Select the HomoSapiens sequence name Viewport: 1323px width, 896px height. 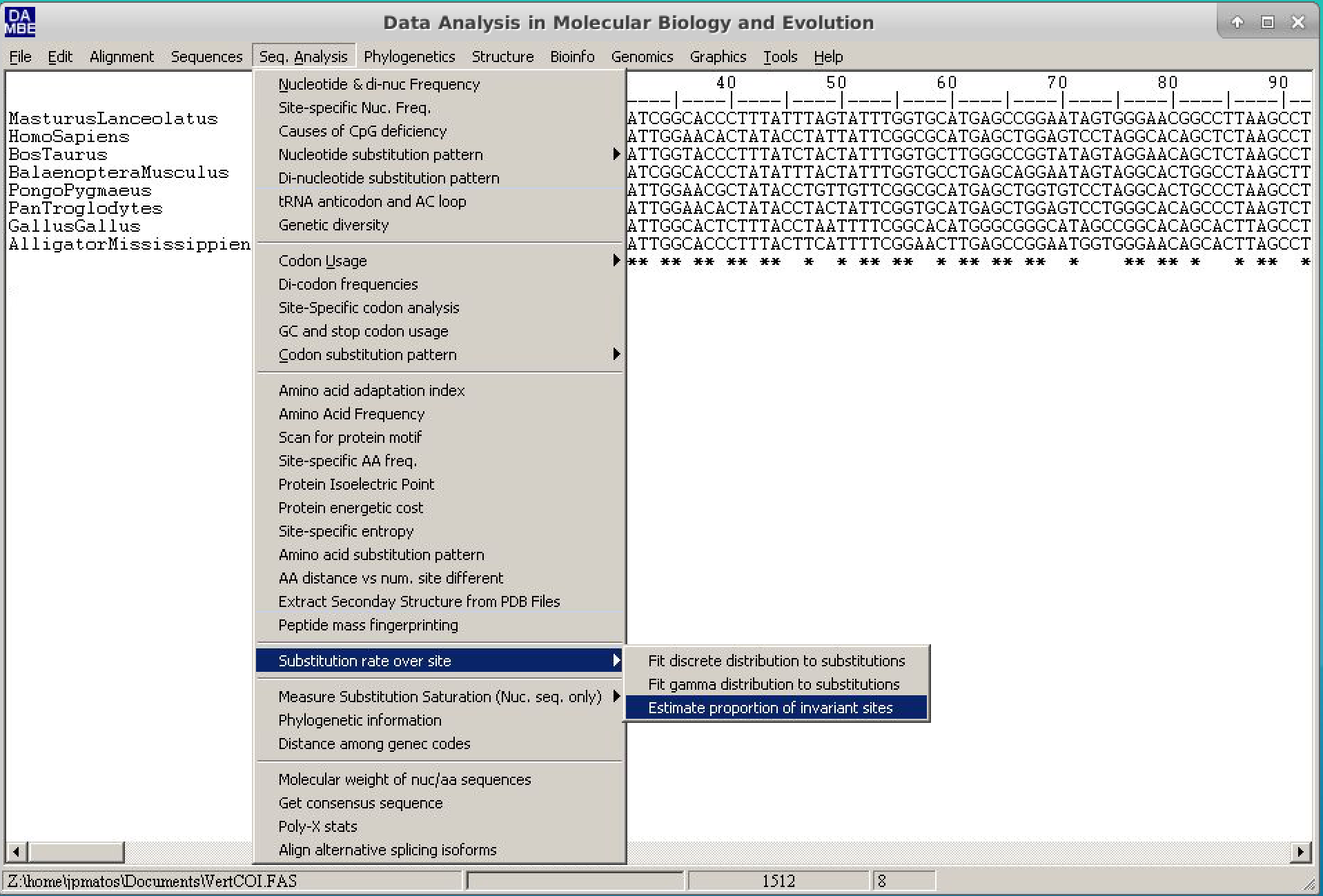click(69, 137)
